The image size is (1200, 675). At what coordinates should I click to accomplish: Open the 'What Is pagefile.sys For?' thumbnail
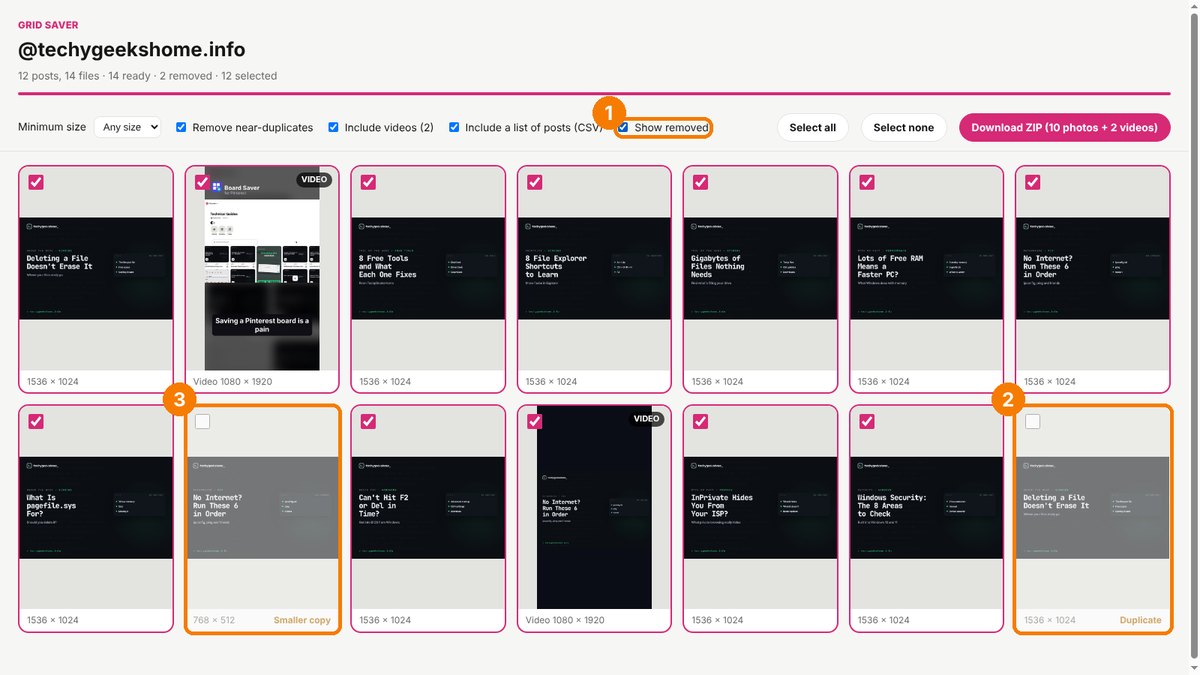point(96,507)
